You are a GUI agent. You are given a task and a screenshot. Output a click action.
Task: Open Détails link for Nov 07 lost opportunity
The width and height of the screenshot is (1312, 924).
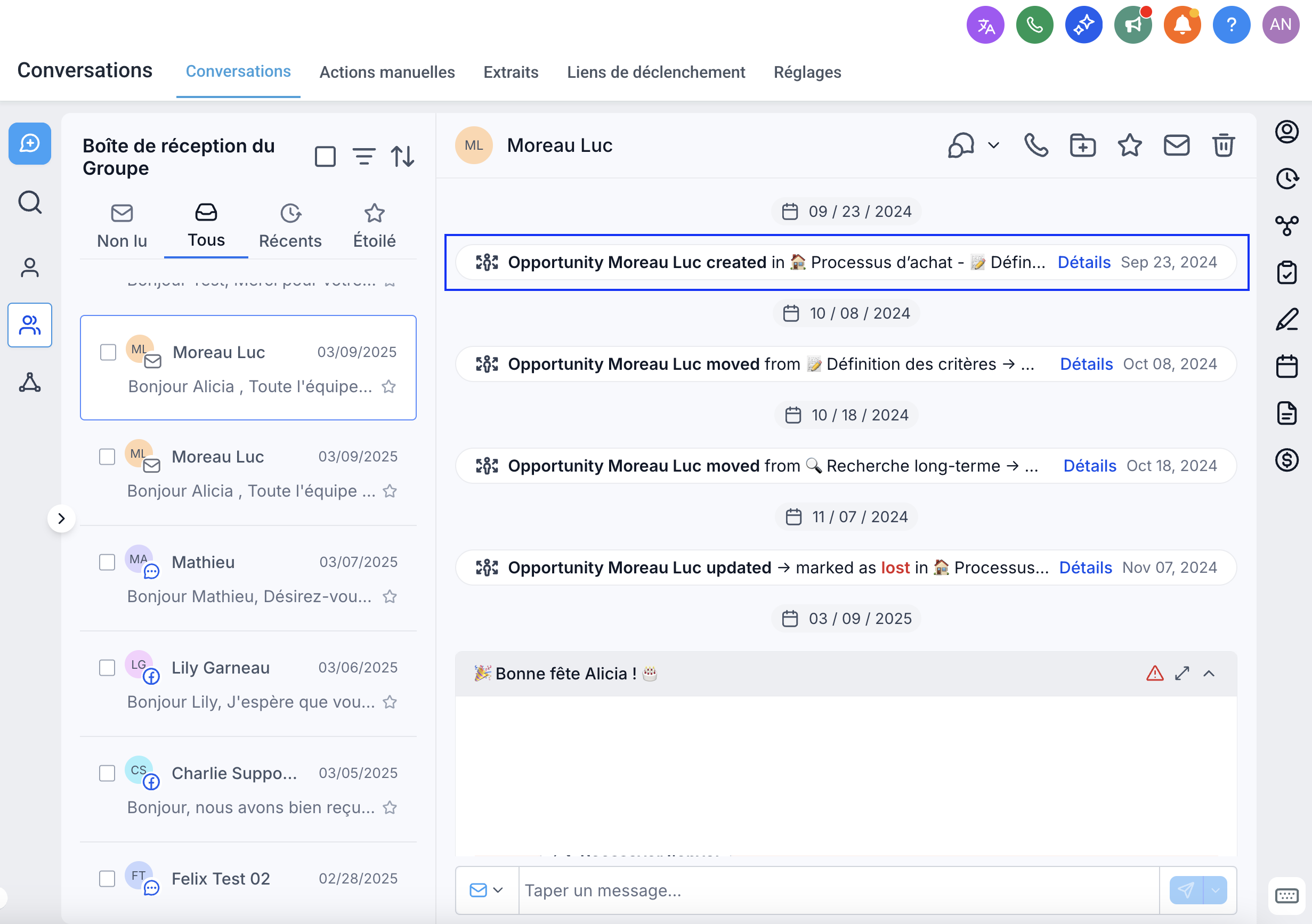point(1085,568)
